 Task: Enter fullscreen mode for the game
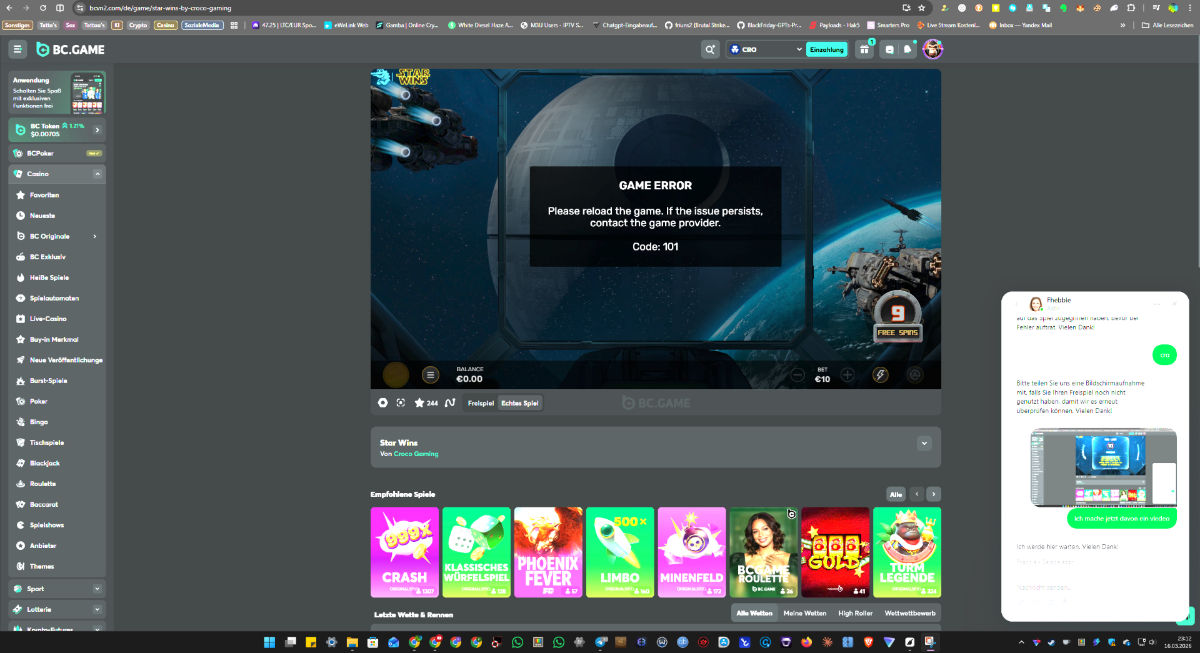(400, 403)
